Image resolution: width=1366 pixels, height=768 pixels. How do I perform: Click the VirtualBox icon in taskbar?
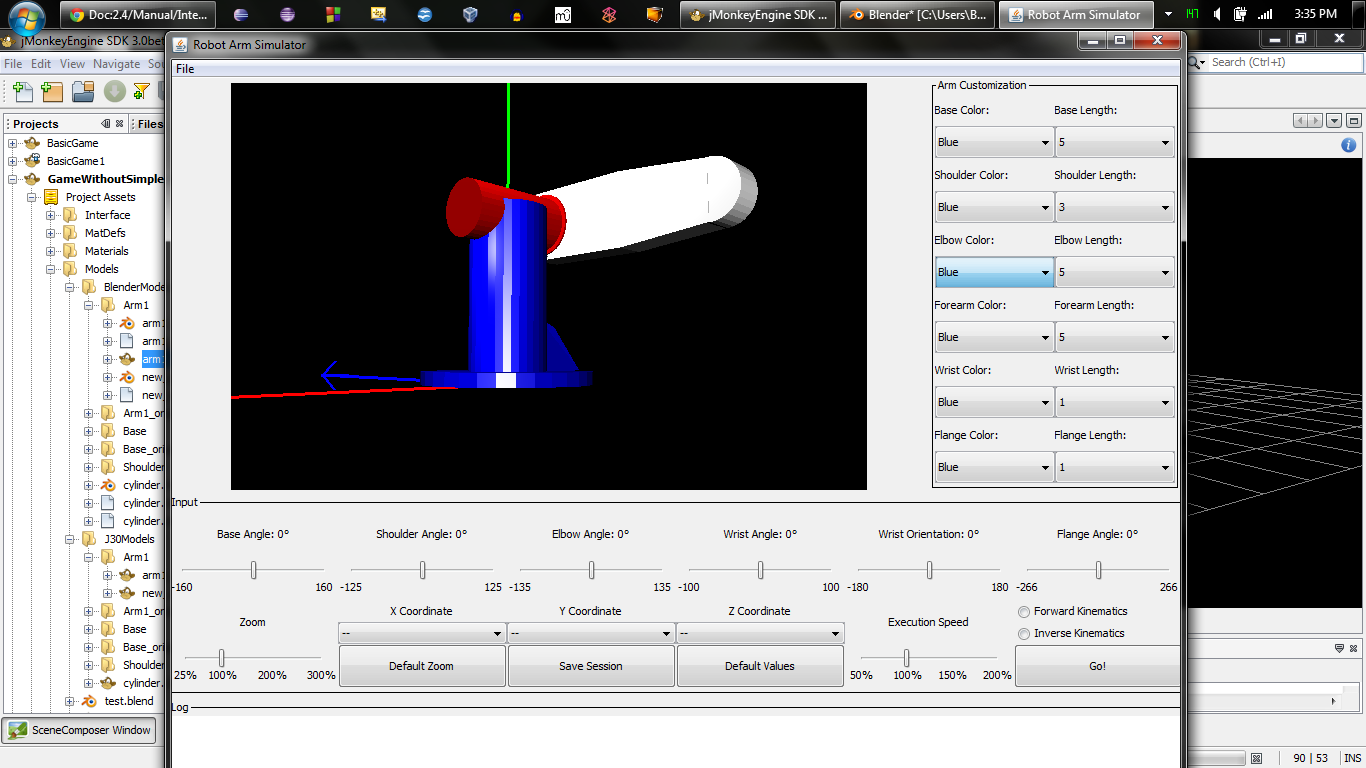[470, 15]
